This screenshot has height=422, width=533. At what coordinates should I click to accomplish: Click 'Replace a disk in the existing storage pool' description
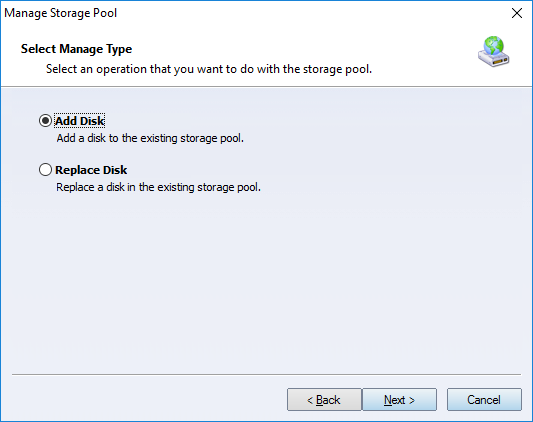[158, 187]
